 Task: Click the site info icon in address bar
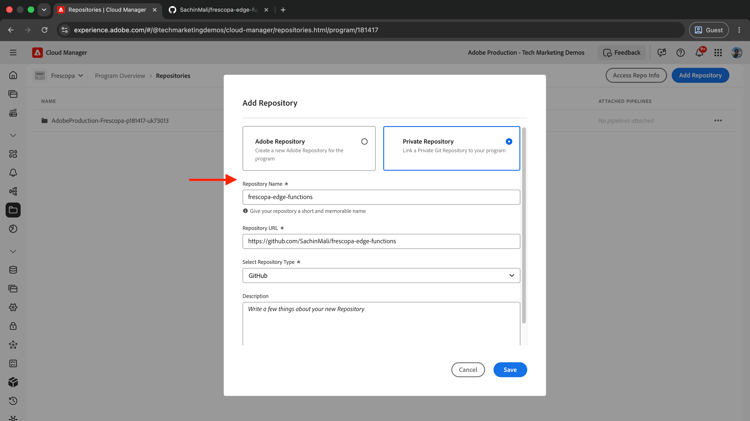tap(65, 30)
